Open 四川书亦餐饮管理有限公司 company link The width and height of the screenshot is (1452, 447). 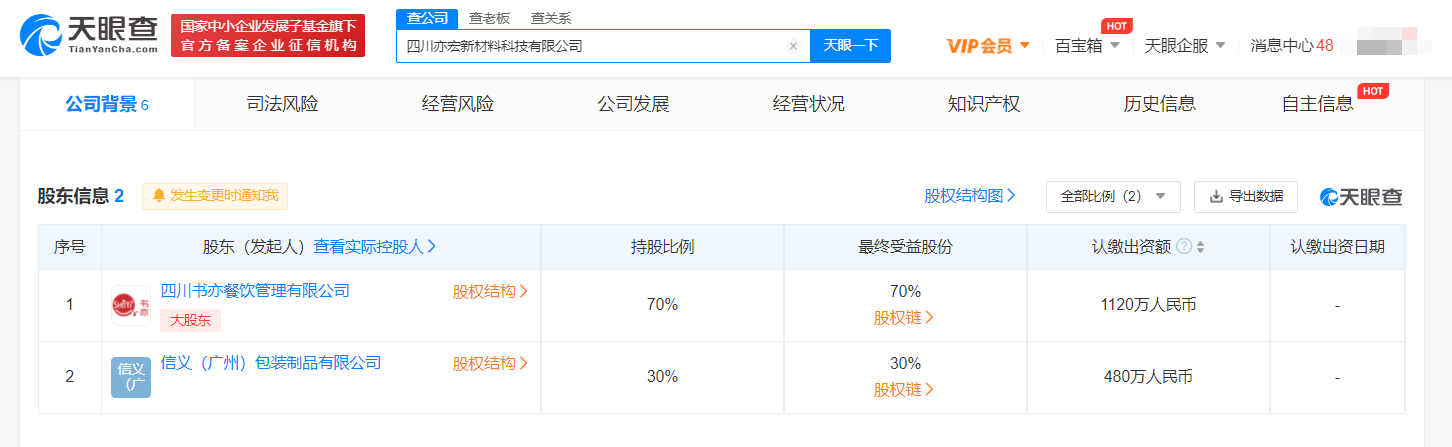[255, 290]
